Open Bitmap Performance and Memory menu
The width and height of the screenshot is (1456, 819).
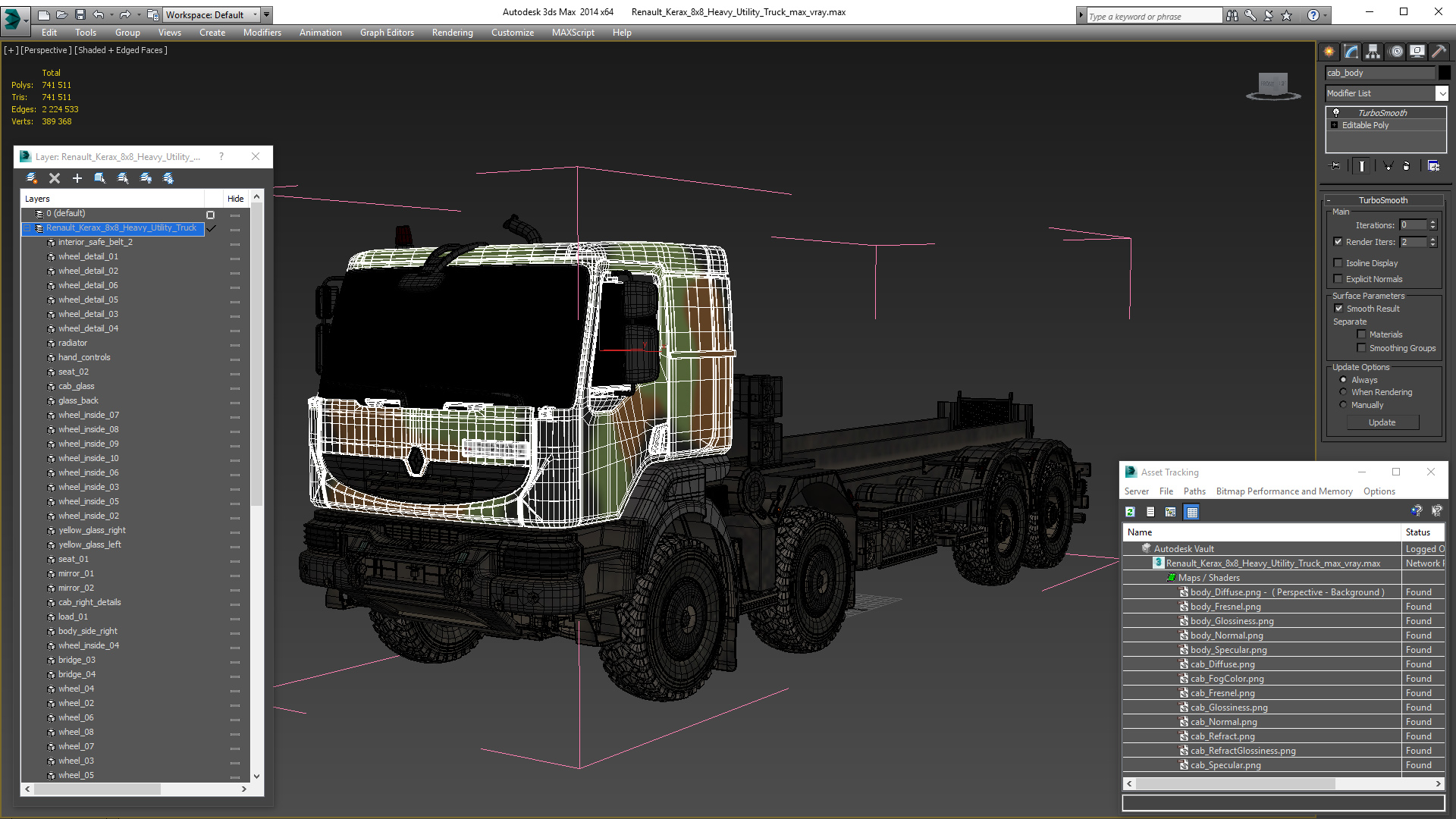click(1284, 491)
